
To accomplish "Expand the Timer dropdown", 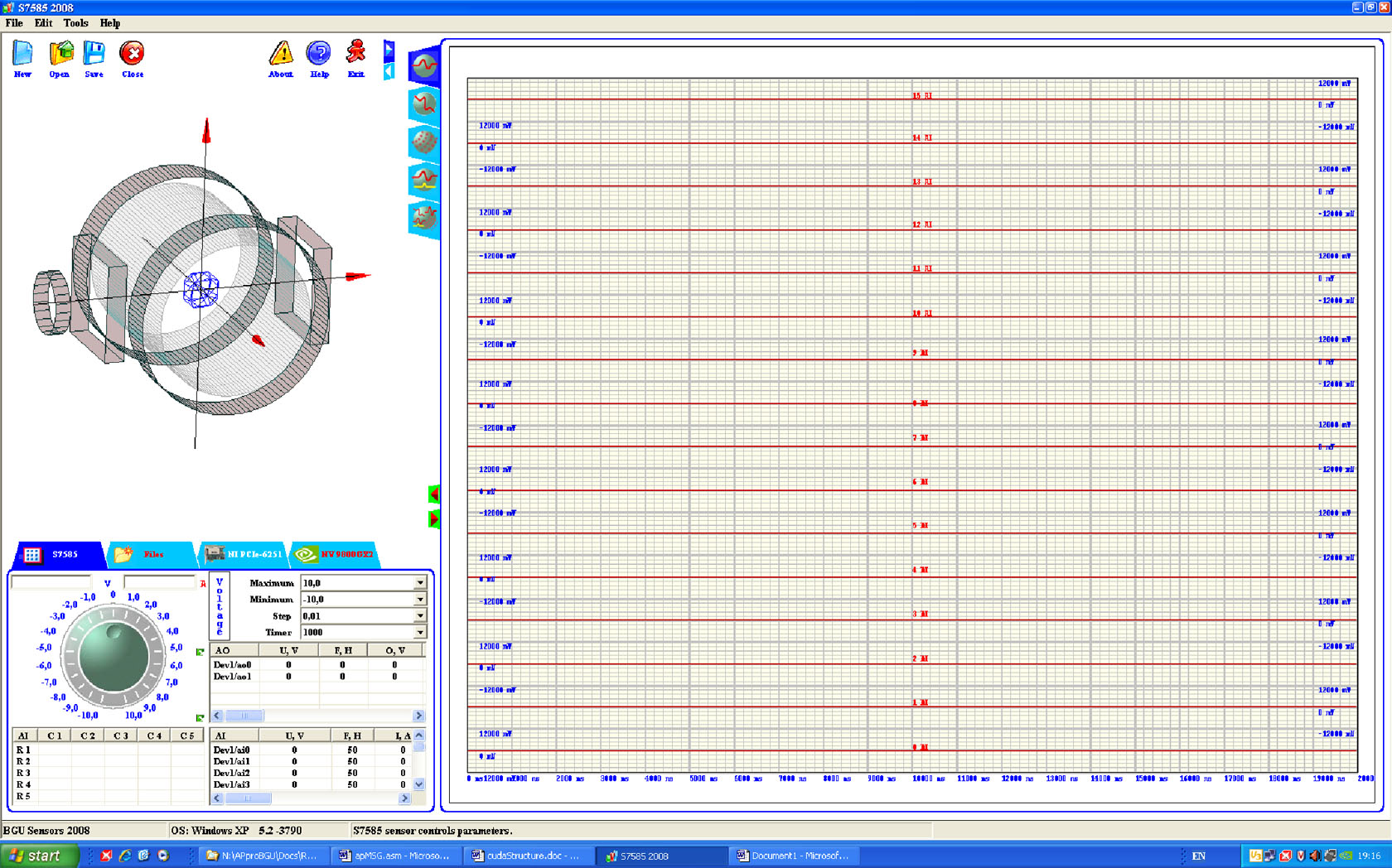I will click(x=420, y=633).
